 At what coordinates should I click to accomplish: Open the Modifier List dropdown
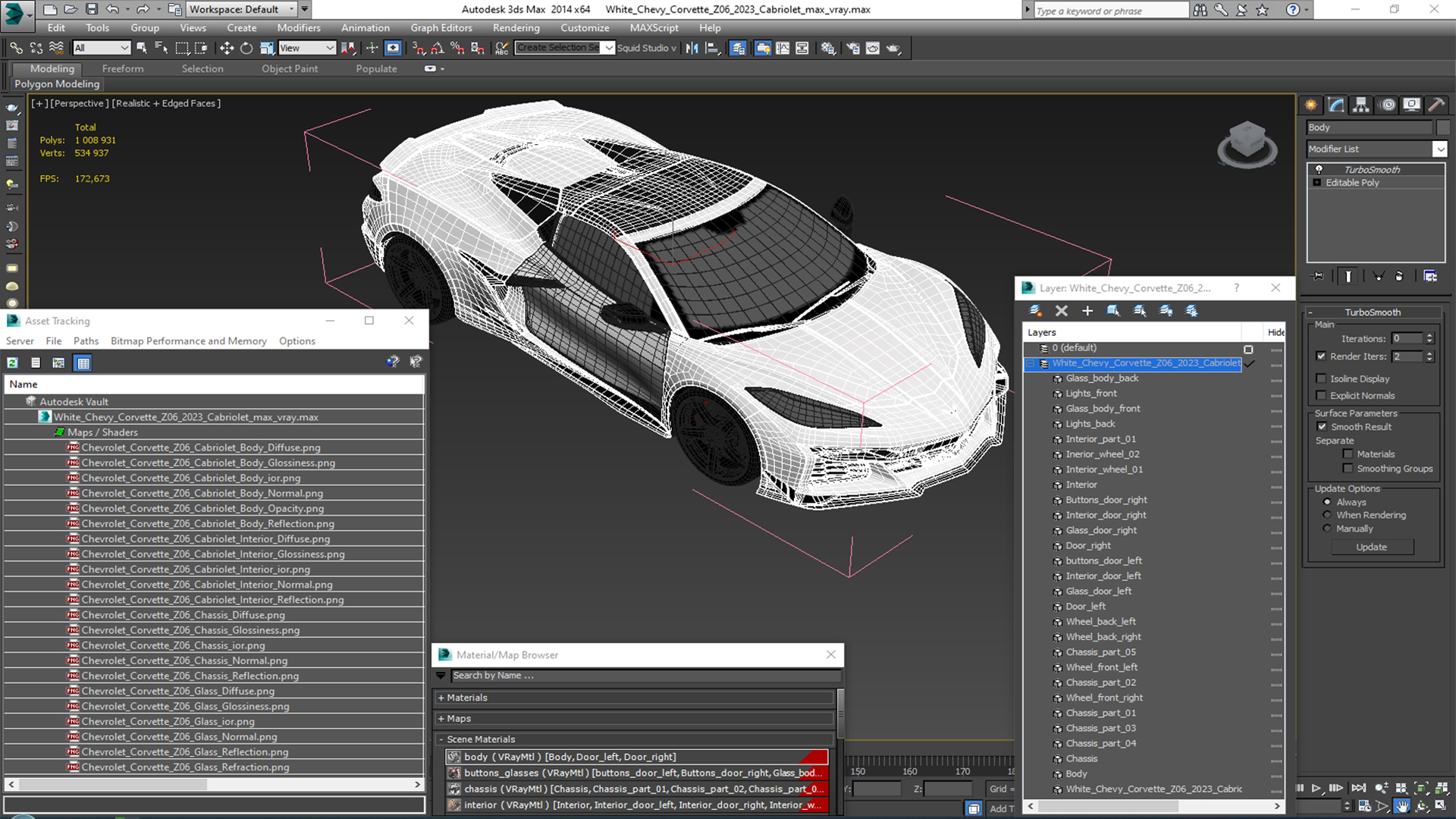1439,149
